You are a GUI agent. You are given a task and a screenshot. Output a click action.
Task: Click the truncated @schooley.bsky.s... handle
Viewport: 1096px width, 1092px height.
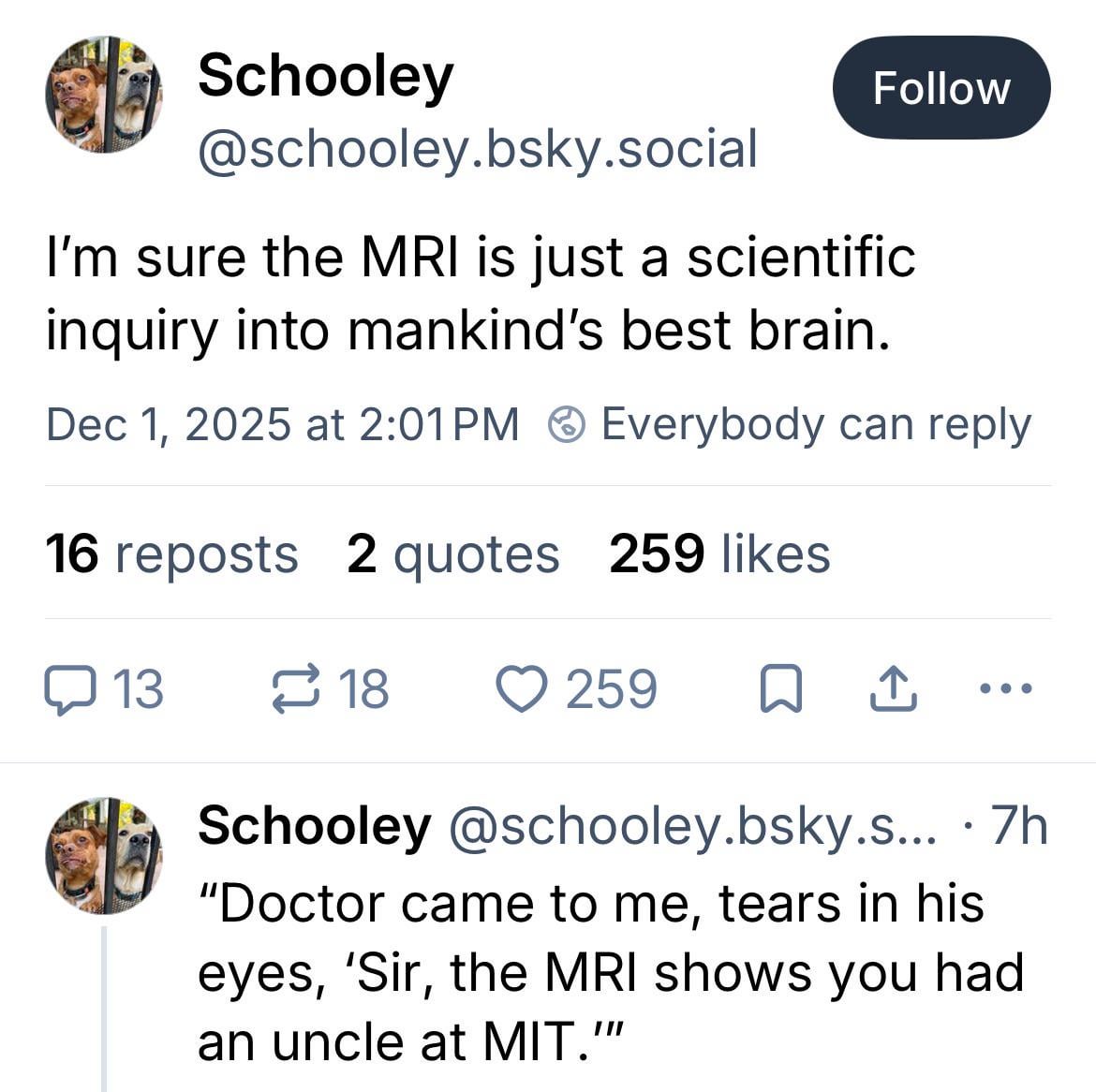[x=693, y=826]
